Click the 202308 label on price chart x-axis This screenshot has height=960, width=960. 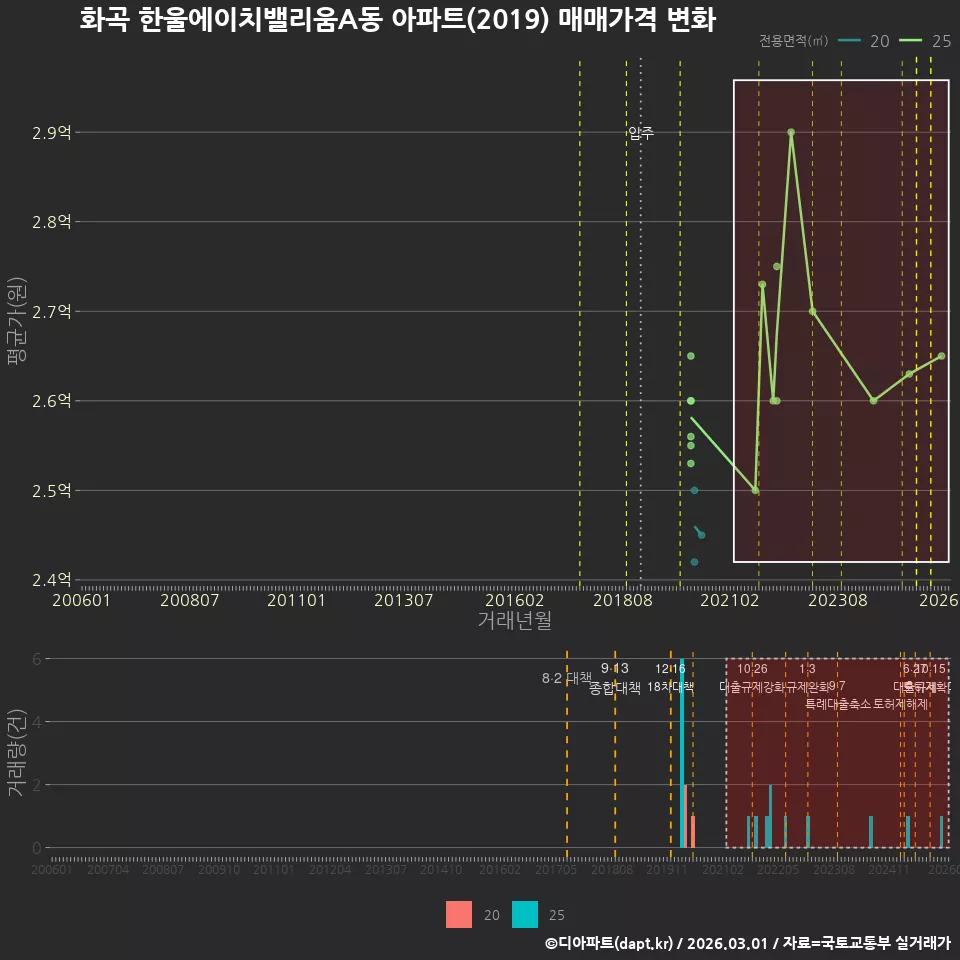click(838, 600)
